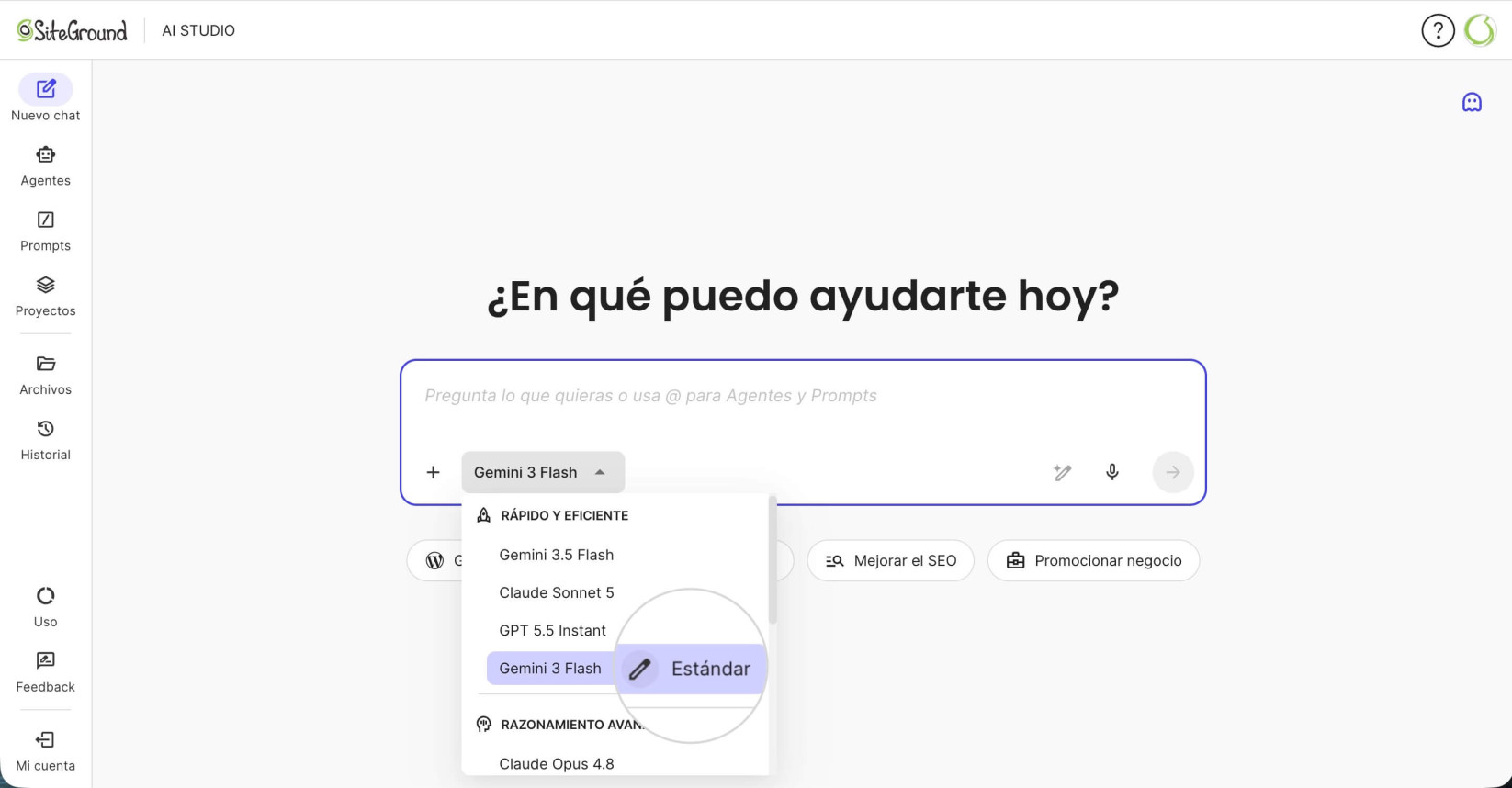Click the pencil icon beside Estándar
This screenshot has width=1512, height=788.
640,669
